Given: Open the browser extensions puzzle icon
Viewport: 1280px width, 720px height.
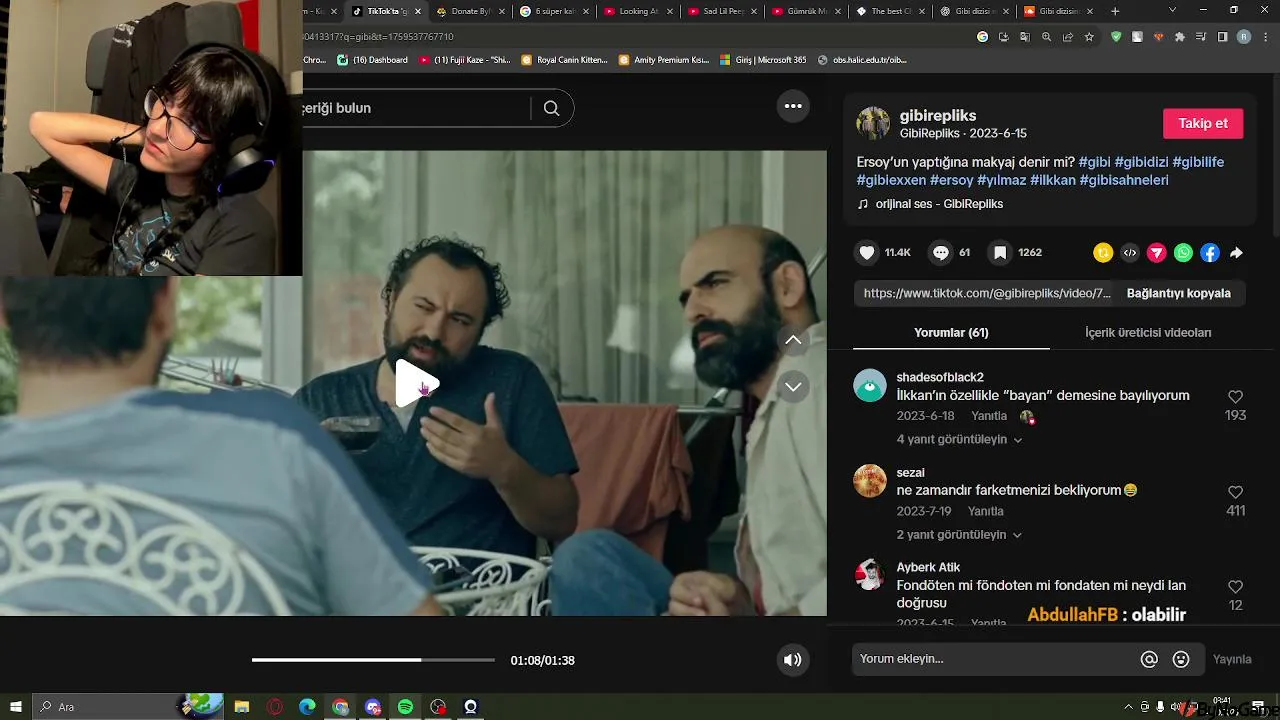Looking at the screenshot, I should tap(1180, 37).
